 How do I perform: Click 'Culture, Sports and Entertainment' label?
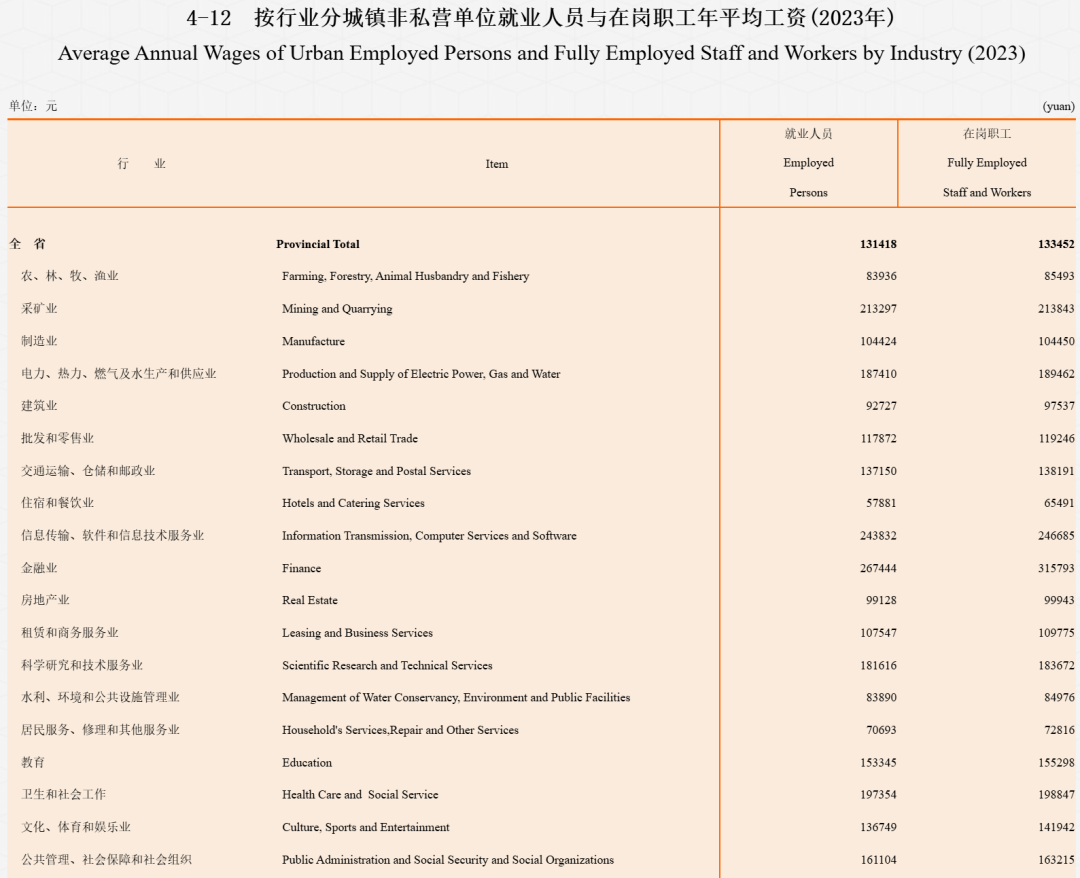point(365,827)
